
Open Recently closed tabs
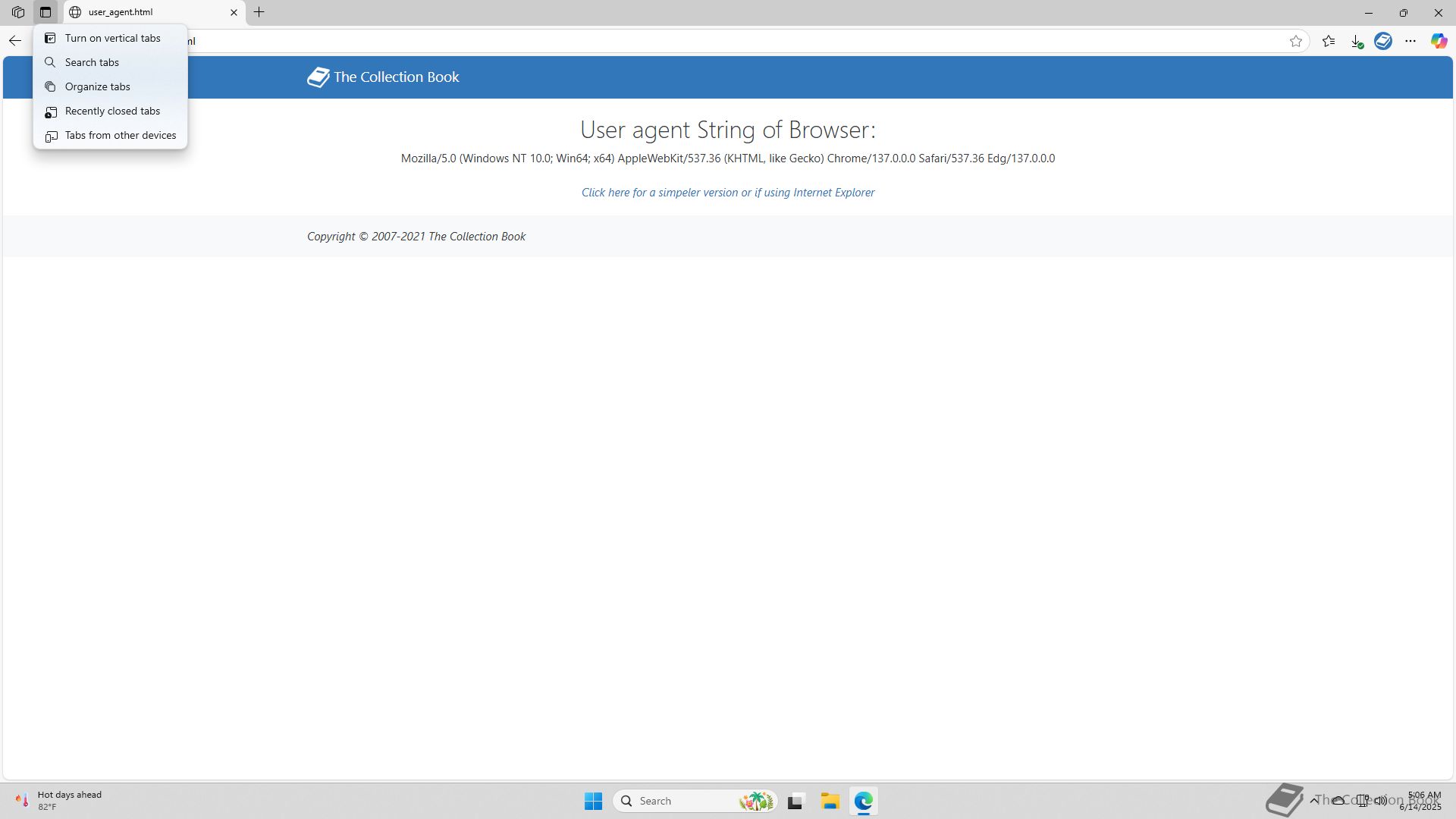(x=112, y=111)
